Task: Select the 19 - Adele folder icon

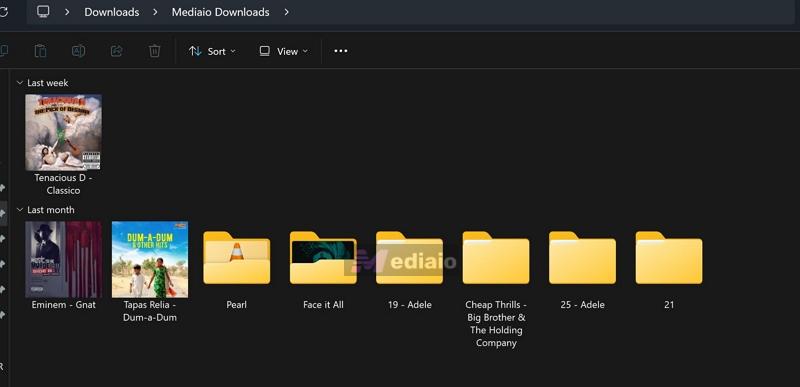Action: click(409, 257)
